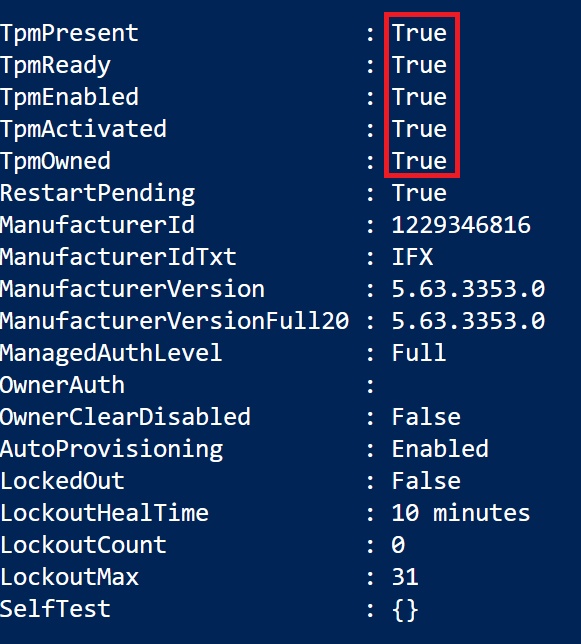Viewport: 581px width, 644px height.
Task: Click the ManufacturerVersionFull20 property name
Action: click(x=175, y=321)
